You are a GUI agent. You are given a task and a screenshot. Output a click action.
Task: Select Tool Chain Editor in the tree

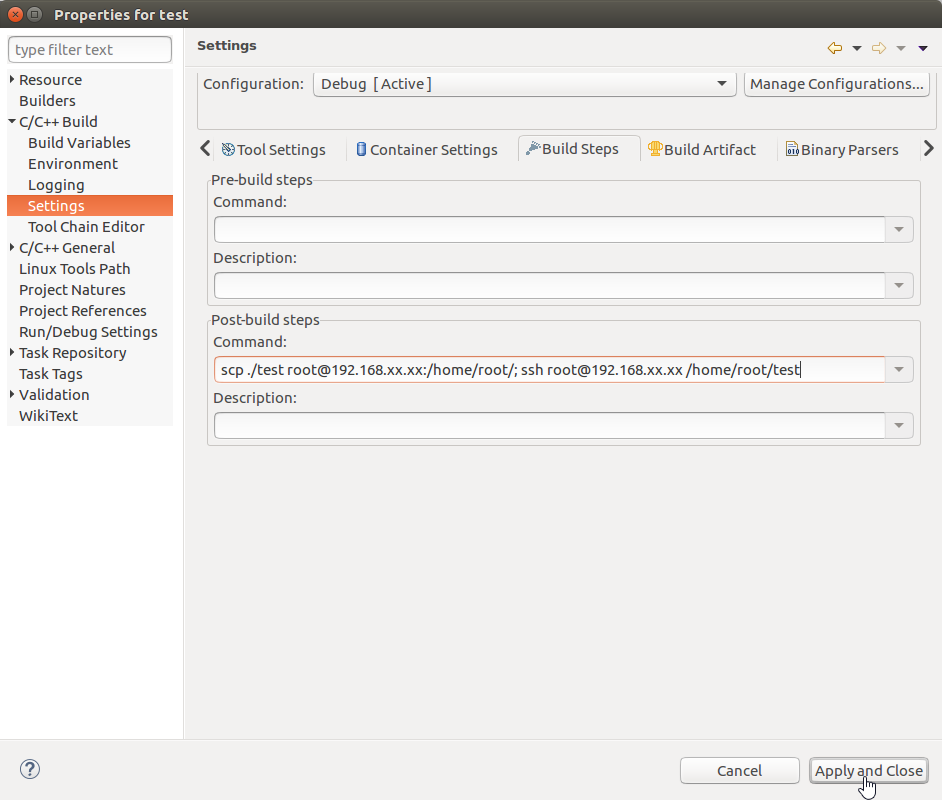[86, 227]
